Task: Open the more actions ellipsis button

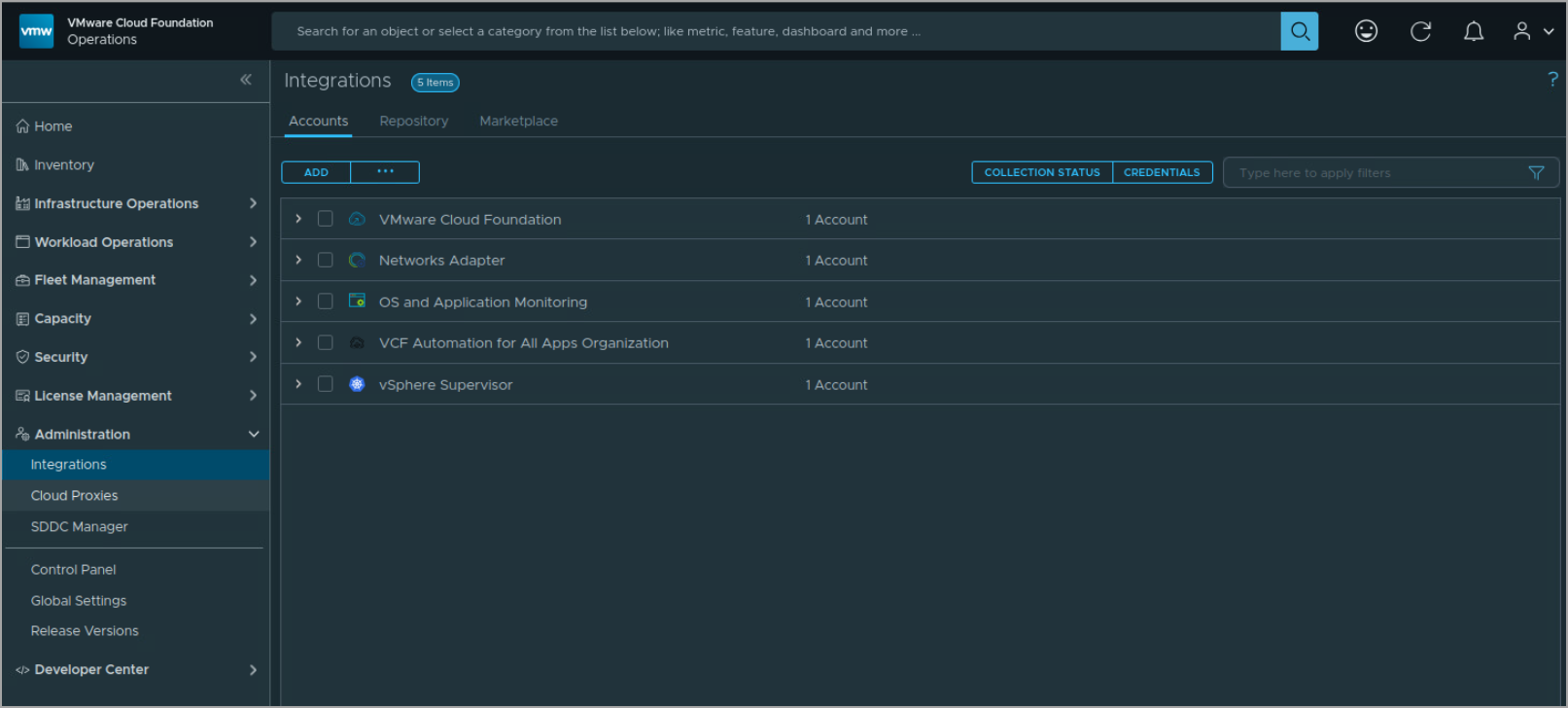Action: point(385,172)
